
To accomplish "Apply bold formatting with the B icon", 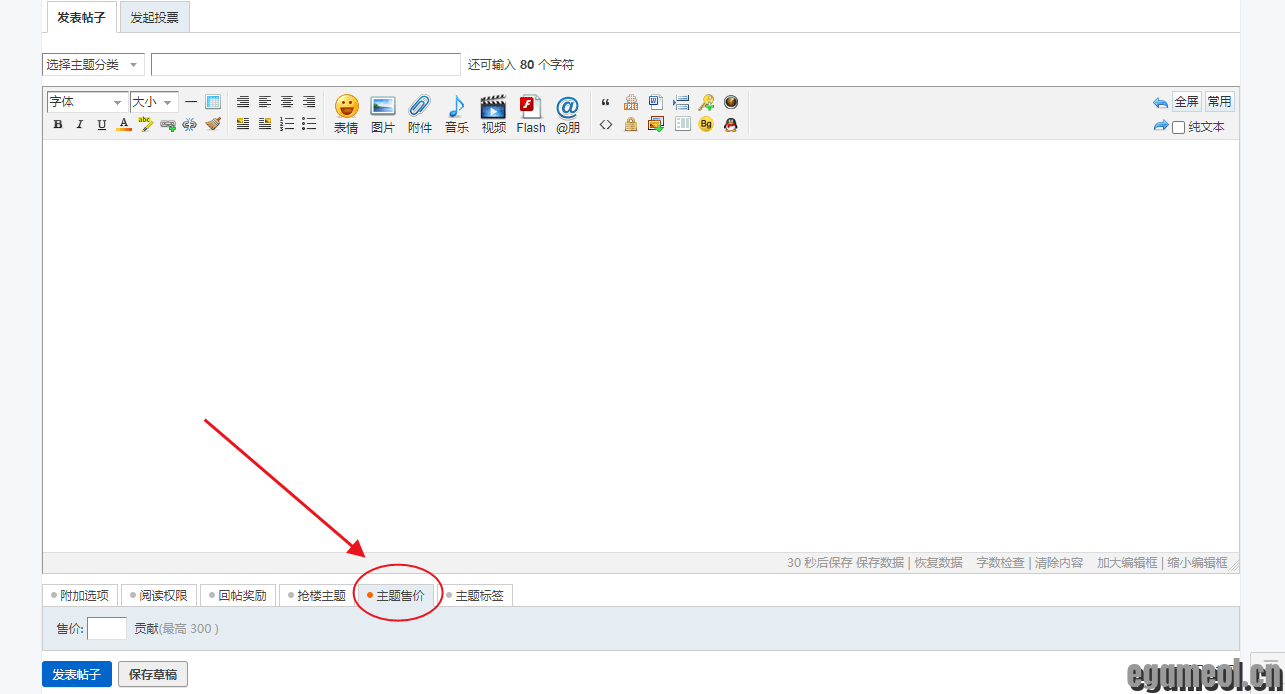I will click(58, 125).
